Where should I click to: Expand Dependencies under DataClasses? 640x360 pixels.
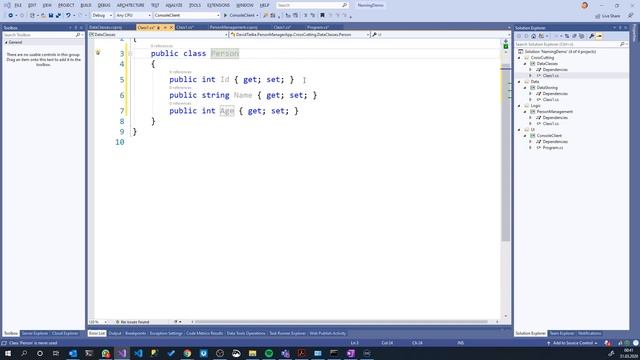pos(531,70)
